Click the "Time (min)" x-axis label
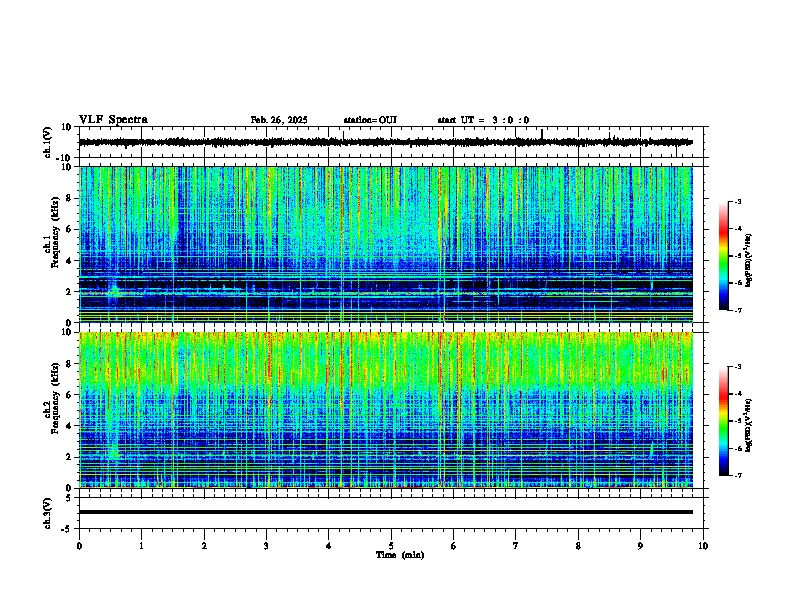The height and width of the screenshot is (612, 792). click(x=400, y=555)
